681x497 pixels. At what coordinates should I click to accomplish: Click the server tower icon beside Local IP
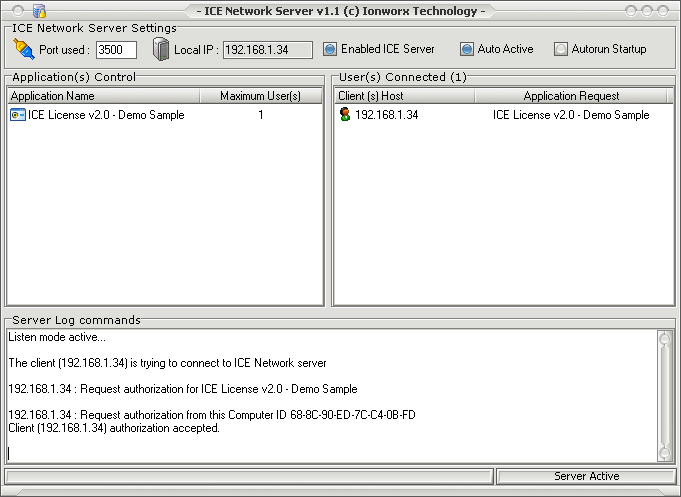(161, 49)
